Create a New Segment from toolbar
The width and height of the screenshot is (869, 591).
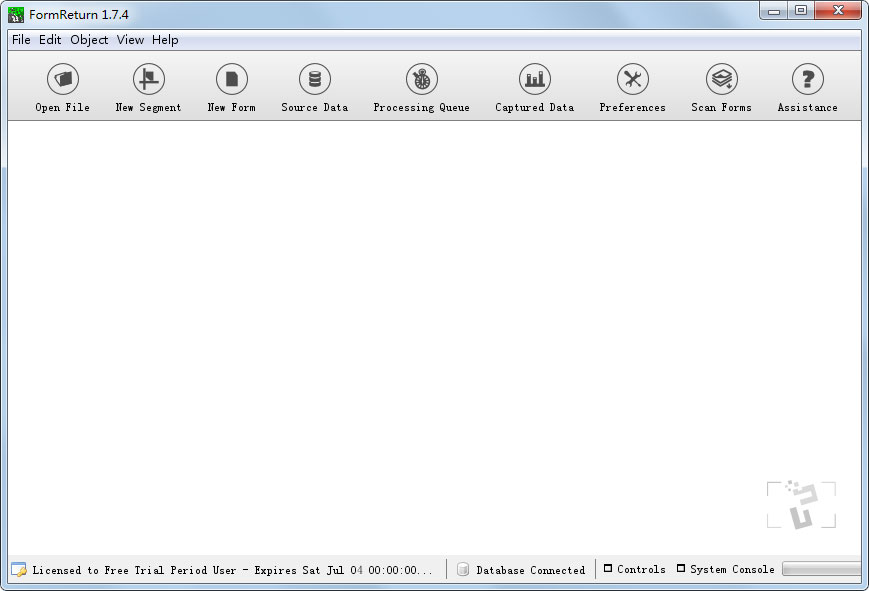click(x=149, y=79)
